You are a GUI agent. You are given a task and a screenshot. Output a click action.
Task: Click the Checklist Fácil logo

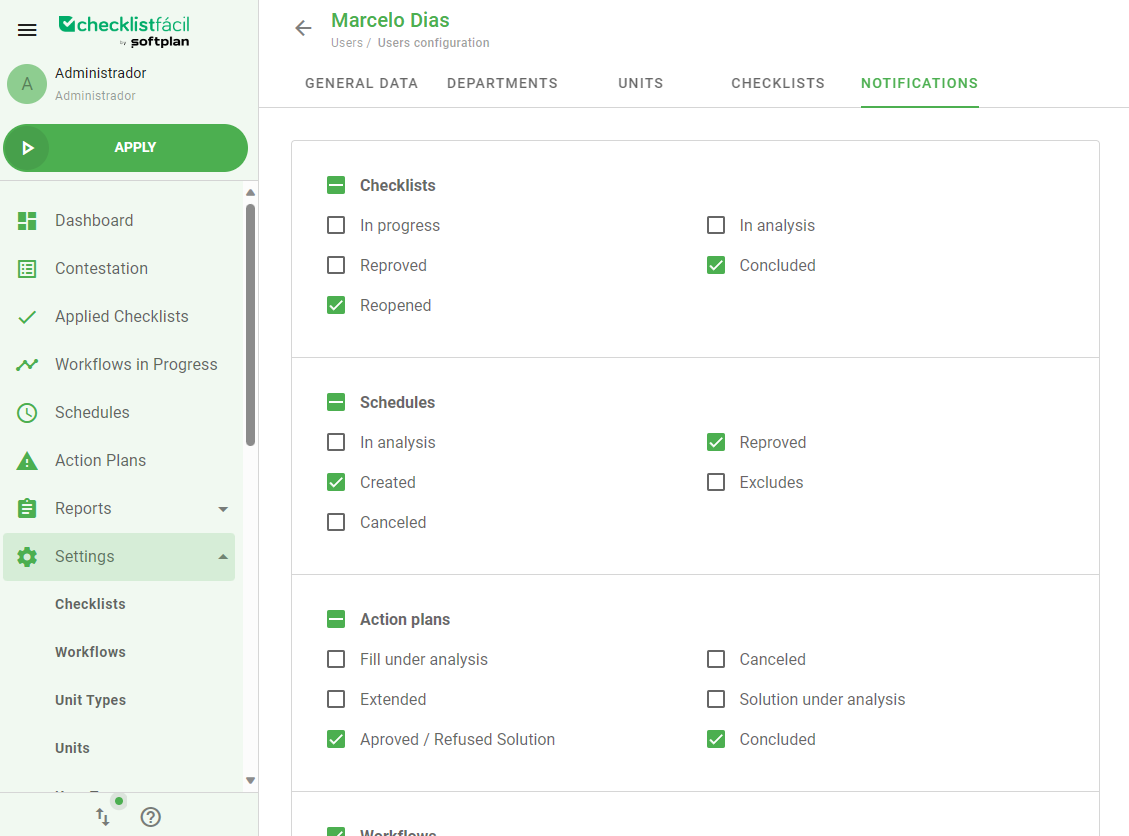click(x=124, y=32)
